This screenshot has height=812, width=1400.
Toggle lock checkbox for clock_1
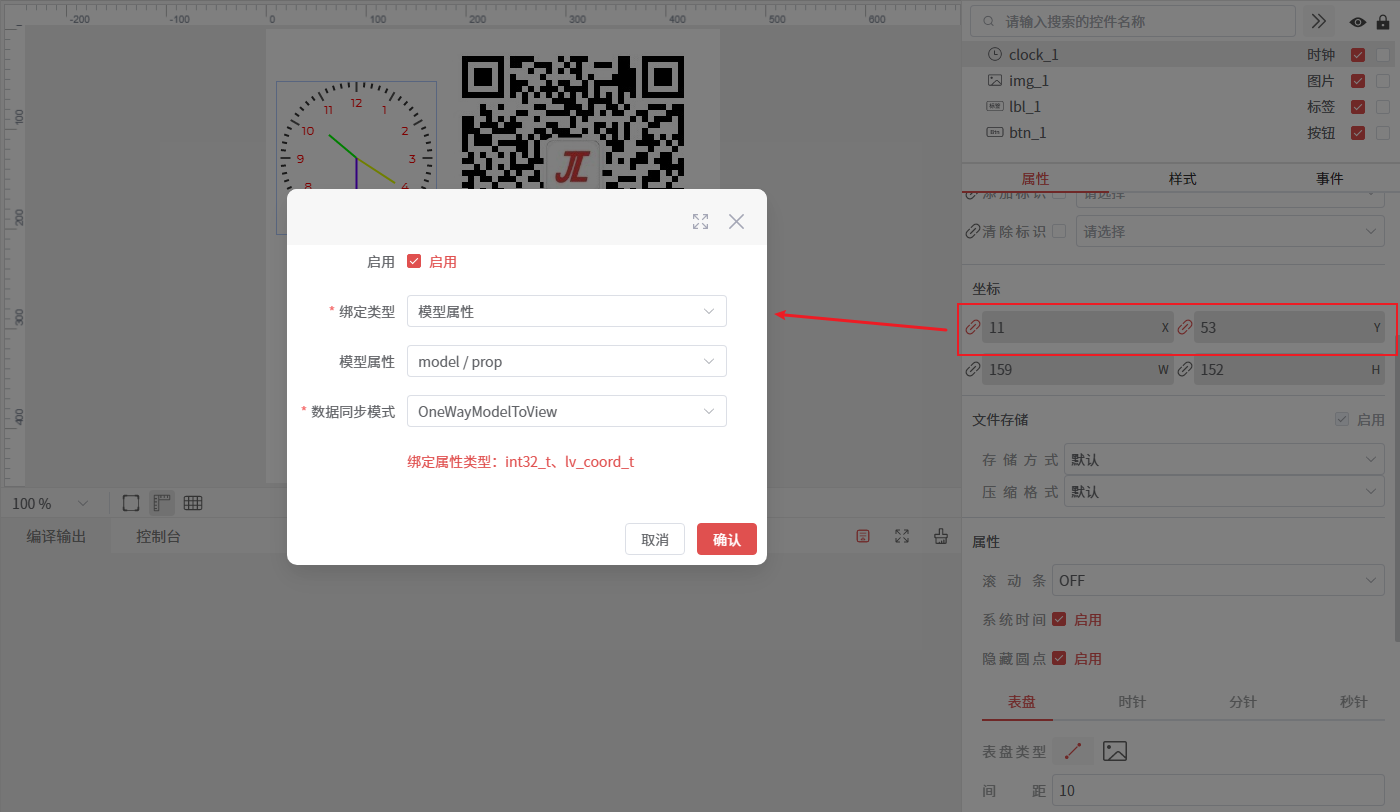pyautogui.click(x=1383, y=55)
